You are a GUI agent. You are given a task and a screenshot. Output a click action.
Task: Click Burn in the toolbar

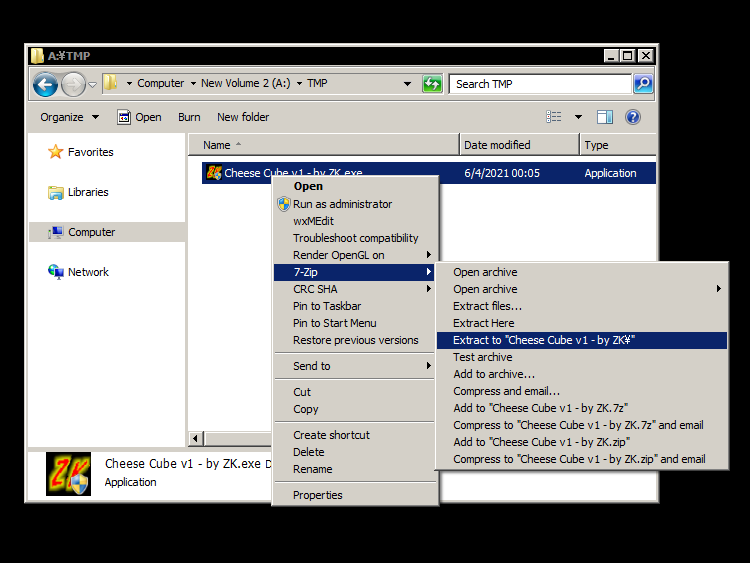point(189,117)
